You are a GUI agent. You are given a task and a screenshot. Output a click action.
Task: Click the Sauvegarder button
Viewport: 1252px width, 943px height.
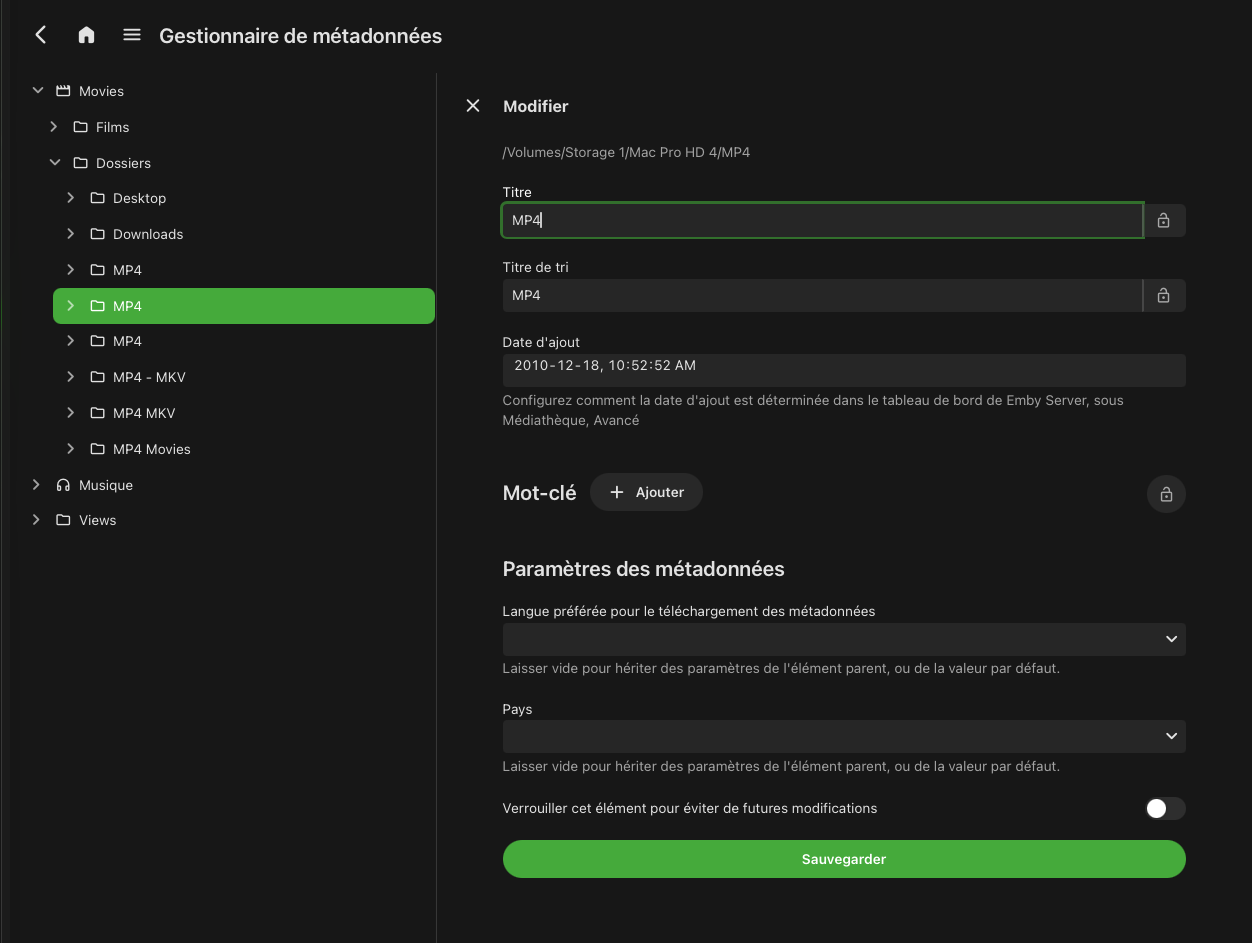click(x=843, y=859)
